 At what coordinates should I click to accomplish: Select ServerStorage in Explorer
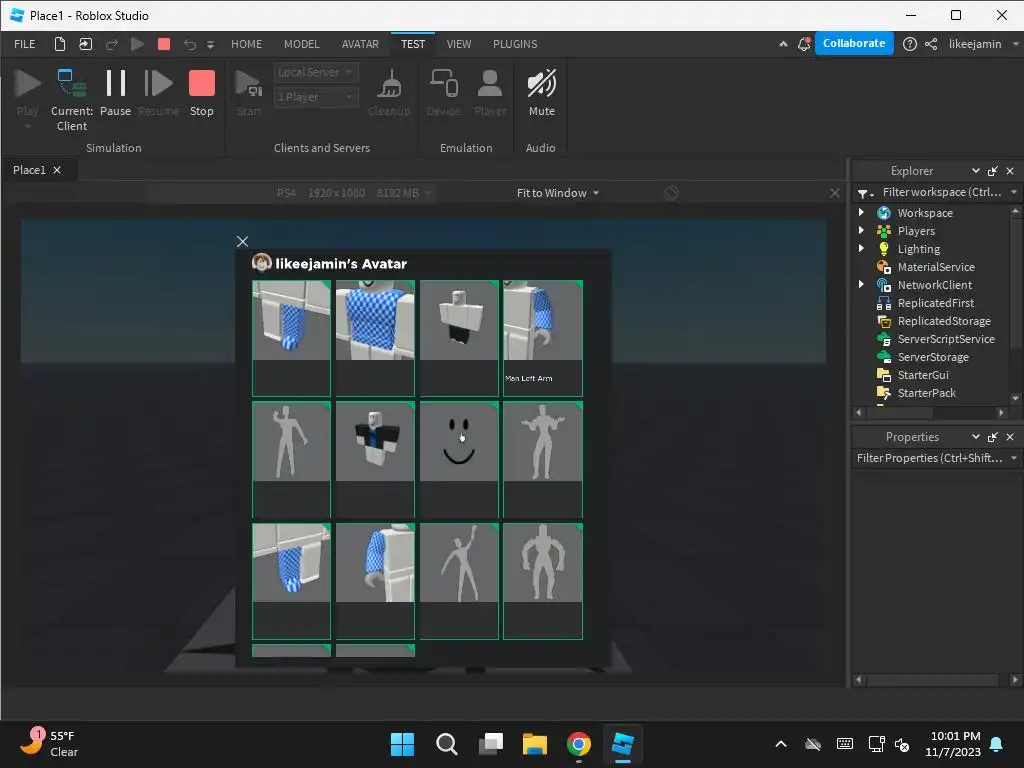tap(933, 357)
